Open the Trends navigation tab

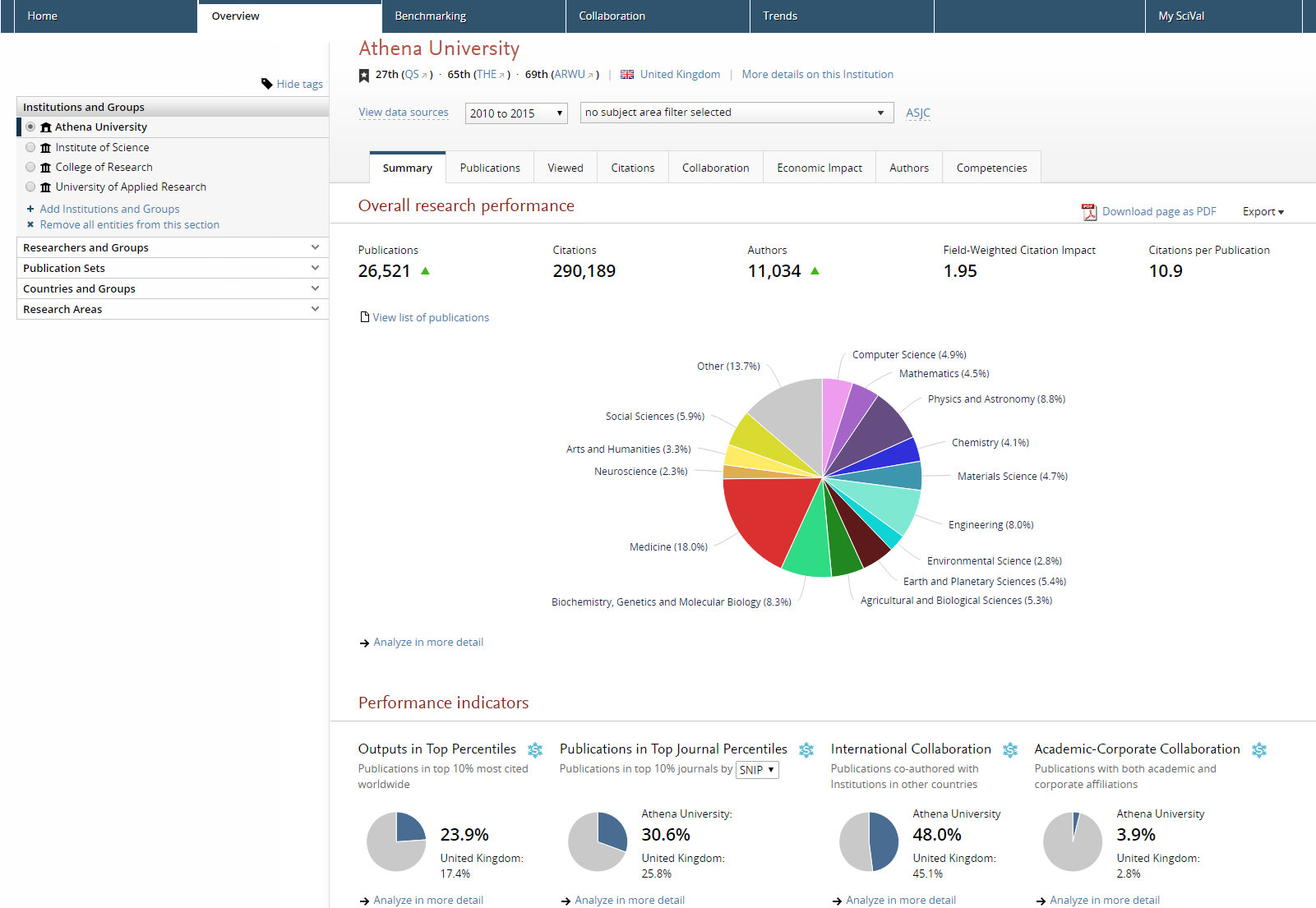[842, 16]
